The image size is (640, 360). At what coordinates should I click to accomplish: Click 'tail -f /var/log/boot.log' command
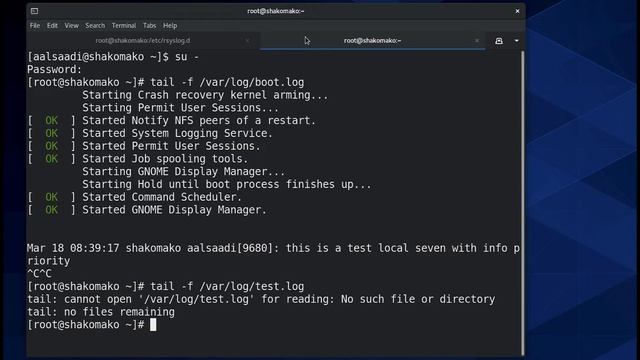[227, 82]
